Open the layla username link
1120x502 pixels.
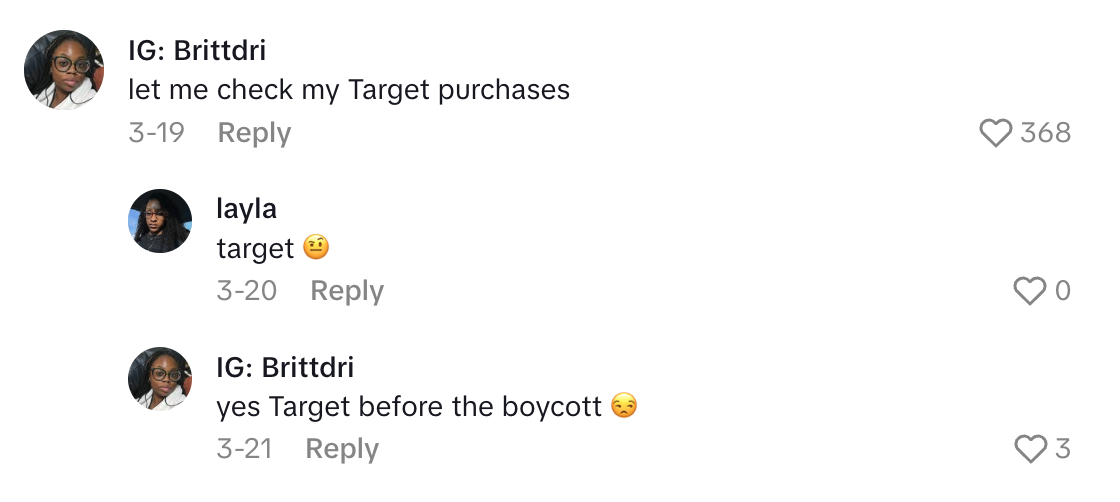(246, 209)
